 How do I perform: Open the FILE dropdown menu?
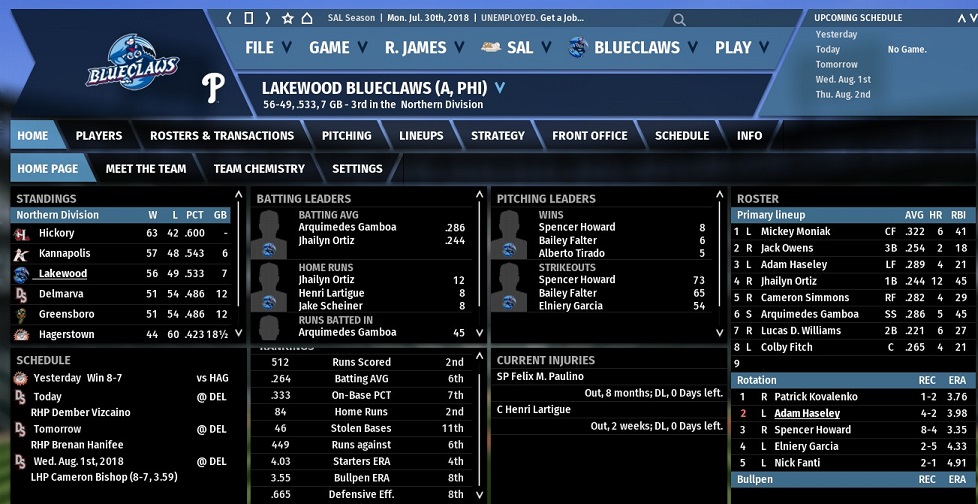click(268, 47)
